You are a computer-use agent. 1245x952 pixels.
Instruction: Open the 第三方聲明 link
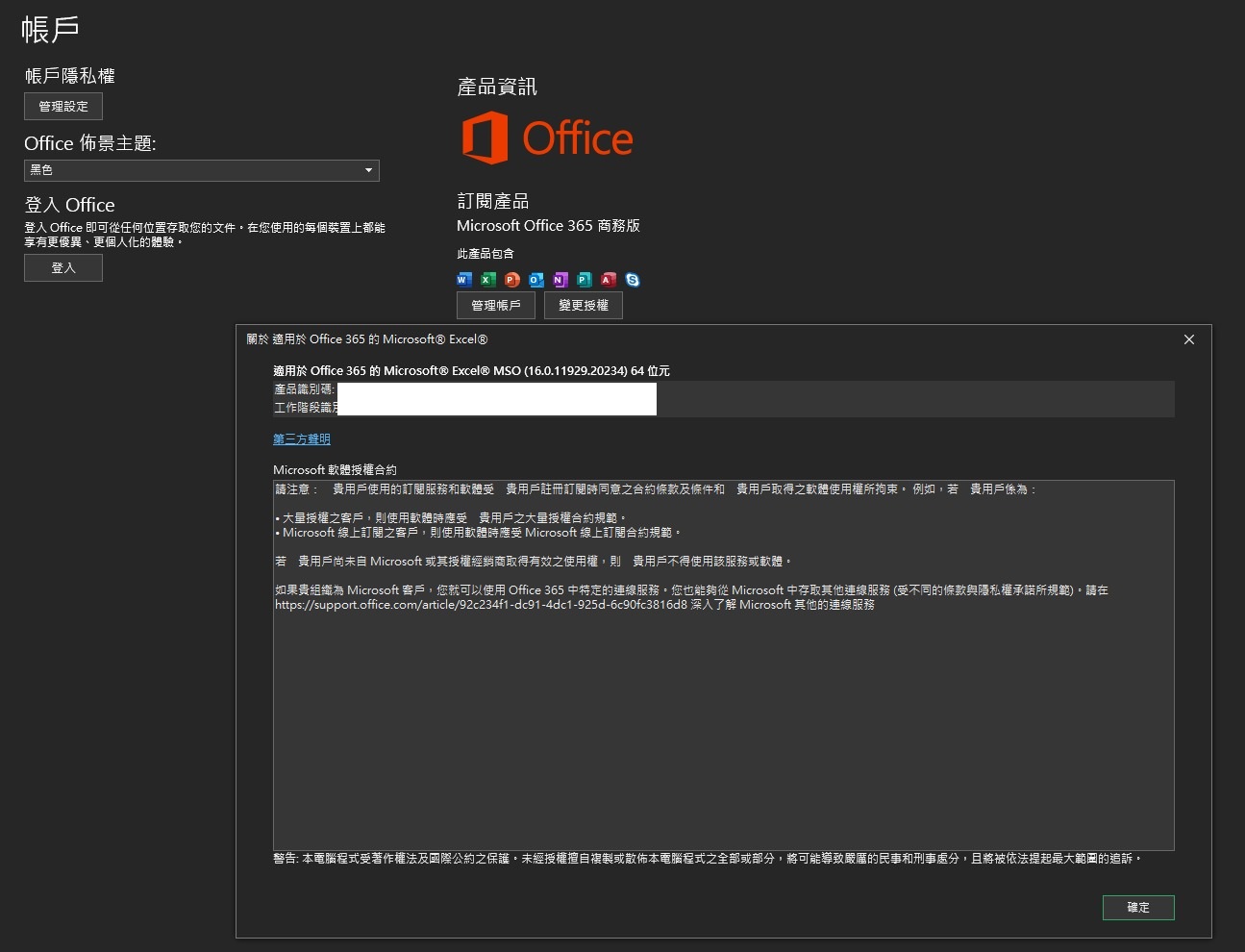(x=302, y=439)
